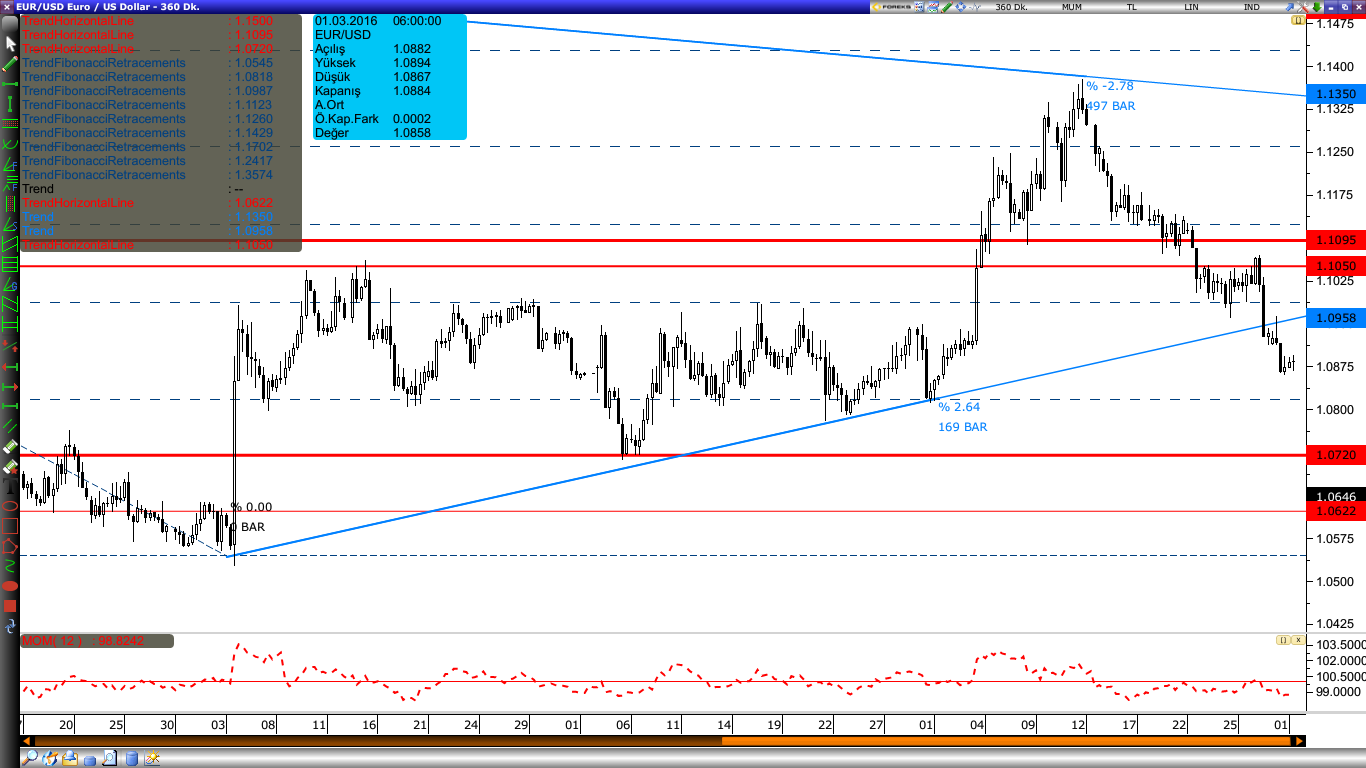Open the 360 Dk. period selector
Image resolution: width=1366 pixels, height=768 pixels.
(x=1011, y=7)
